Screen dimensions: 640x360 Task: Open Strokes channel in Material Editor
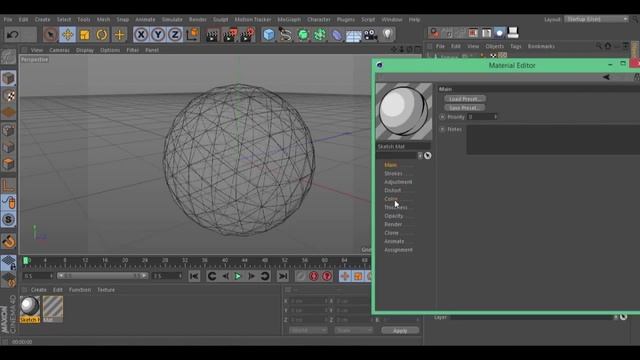(393, 173)
